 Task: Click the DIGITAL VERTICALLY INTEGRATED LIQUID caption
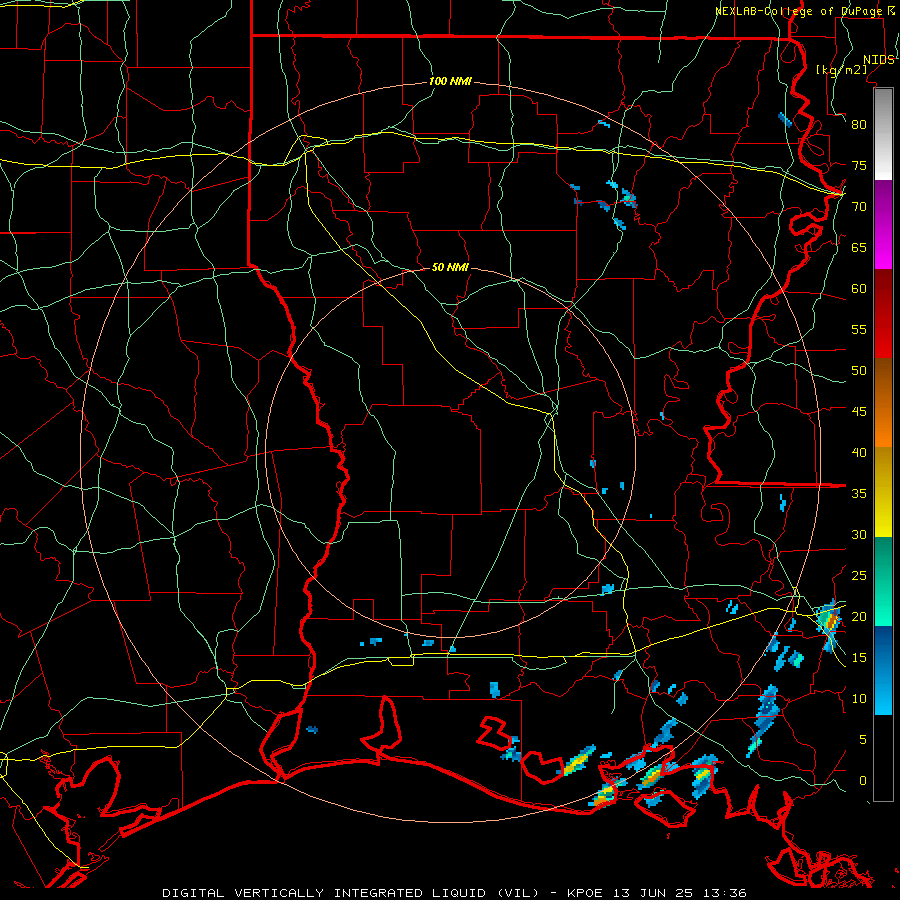[351, 893]
